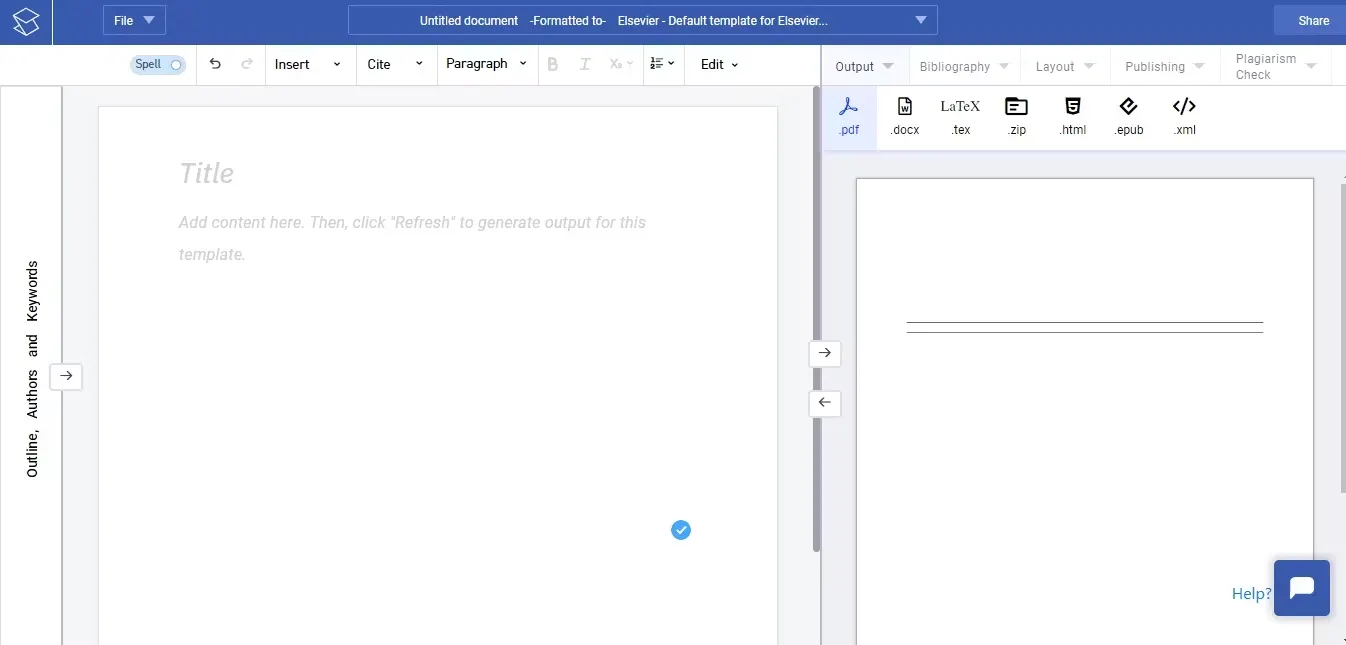Viewport: 1346px width, 645px height.
Task: Expand the Paragraph style dropdown
Action: click(486, 64)
